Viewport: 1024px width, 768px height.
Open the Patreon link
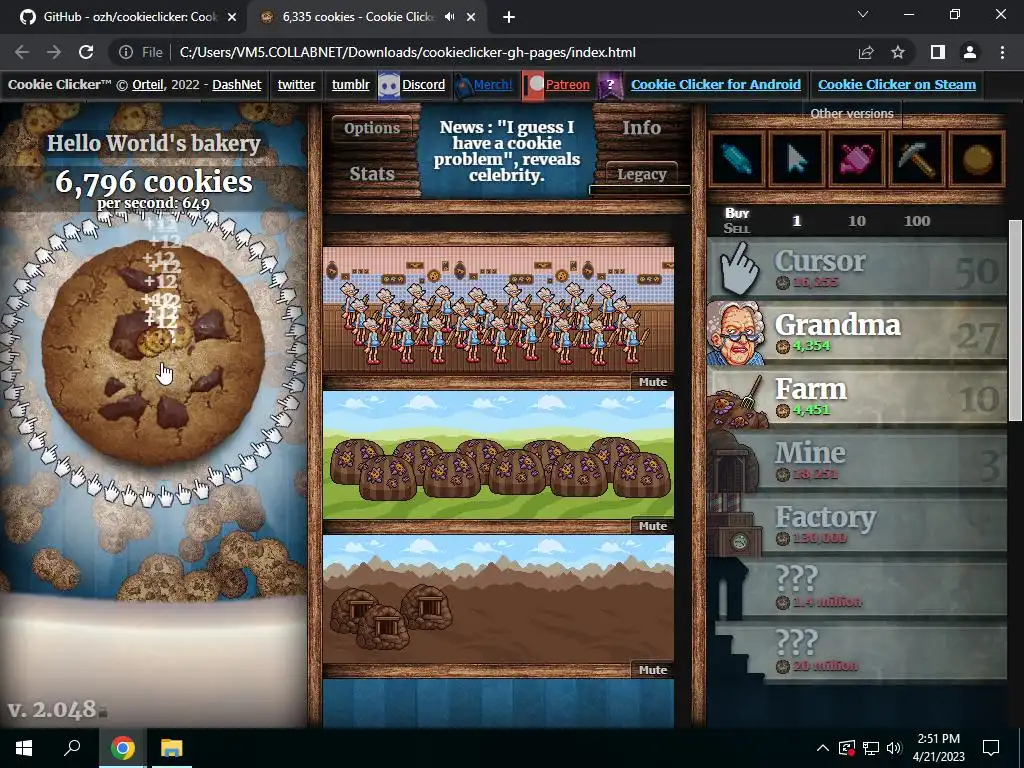pyautogui.click(x=568, y=84)
